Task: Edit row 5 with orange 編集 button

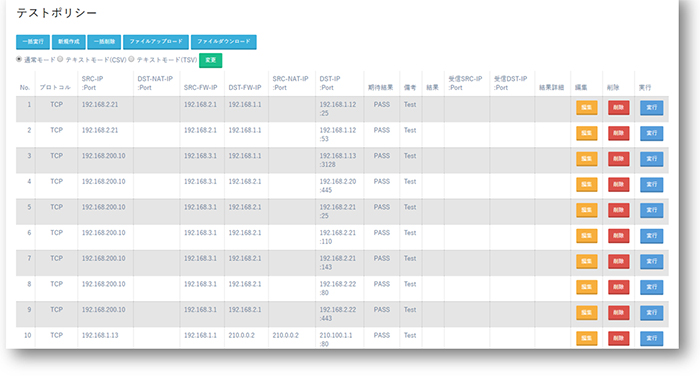Action: tap(587, 210)
